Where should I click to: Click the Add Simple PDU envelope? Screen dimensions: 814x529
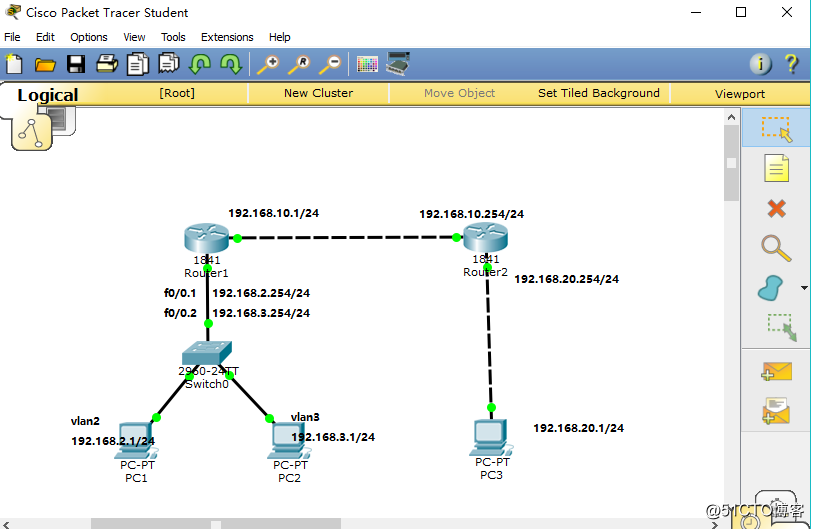pyautogui.click(x=776, y=372)
